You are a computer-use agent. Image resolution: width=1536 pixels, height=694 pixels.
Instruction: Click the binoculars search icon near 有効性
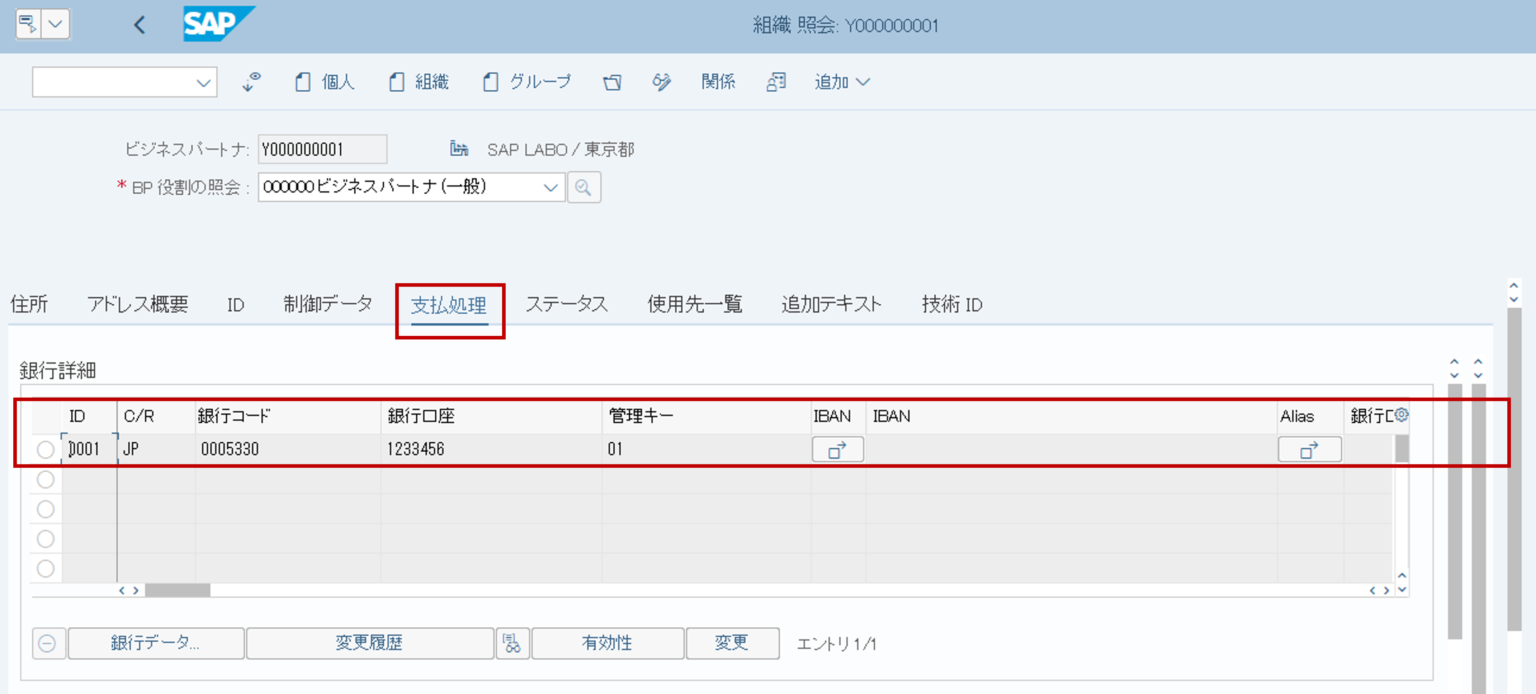click(x=513, y=643)
